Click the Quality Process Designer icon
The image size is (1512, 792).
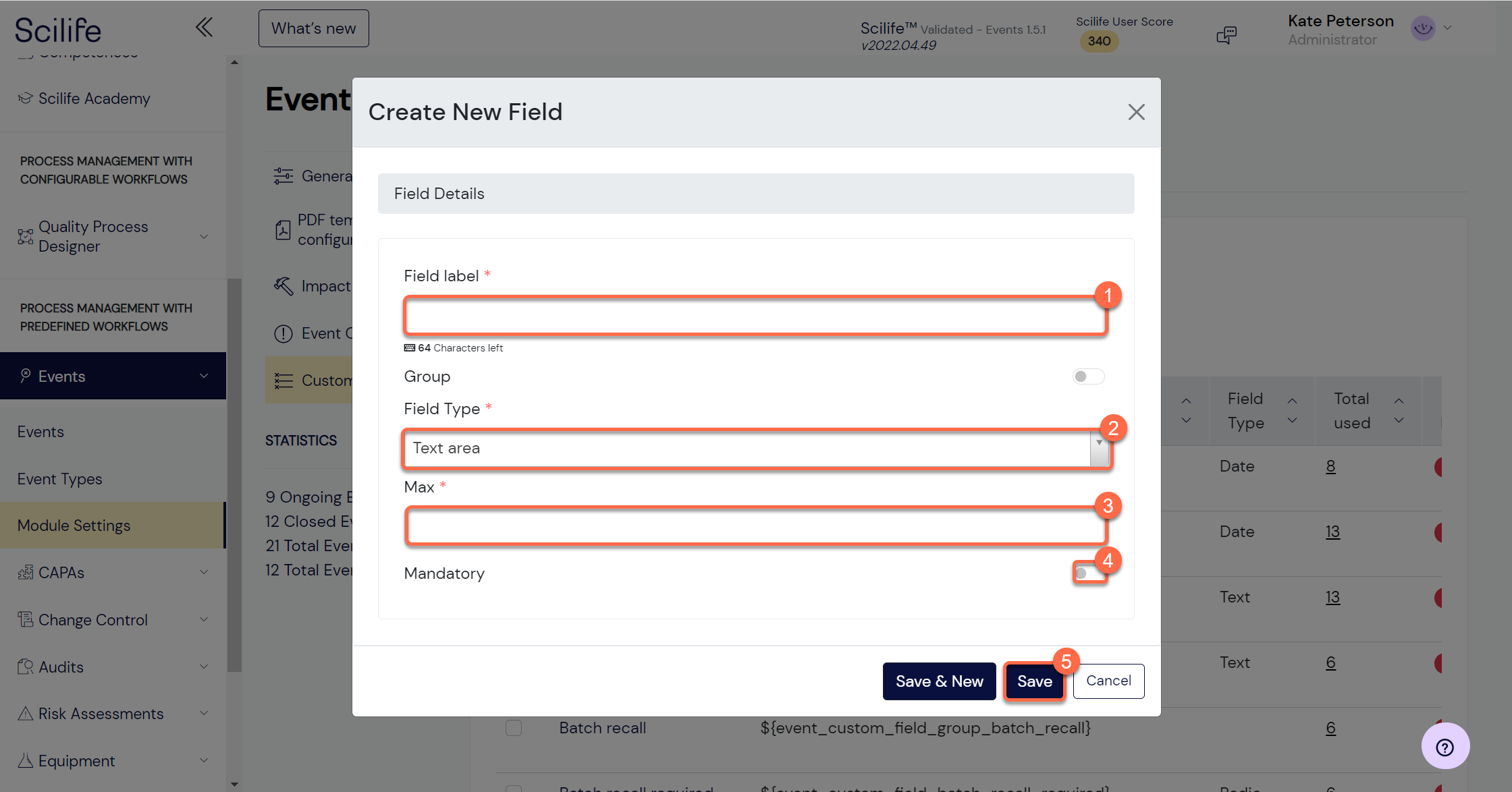click(25, 237)
